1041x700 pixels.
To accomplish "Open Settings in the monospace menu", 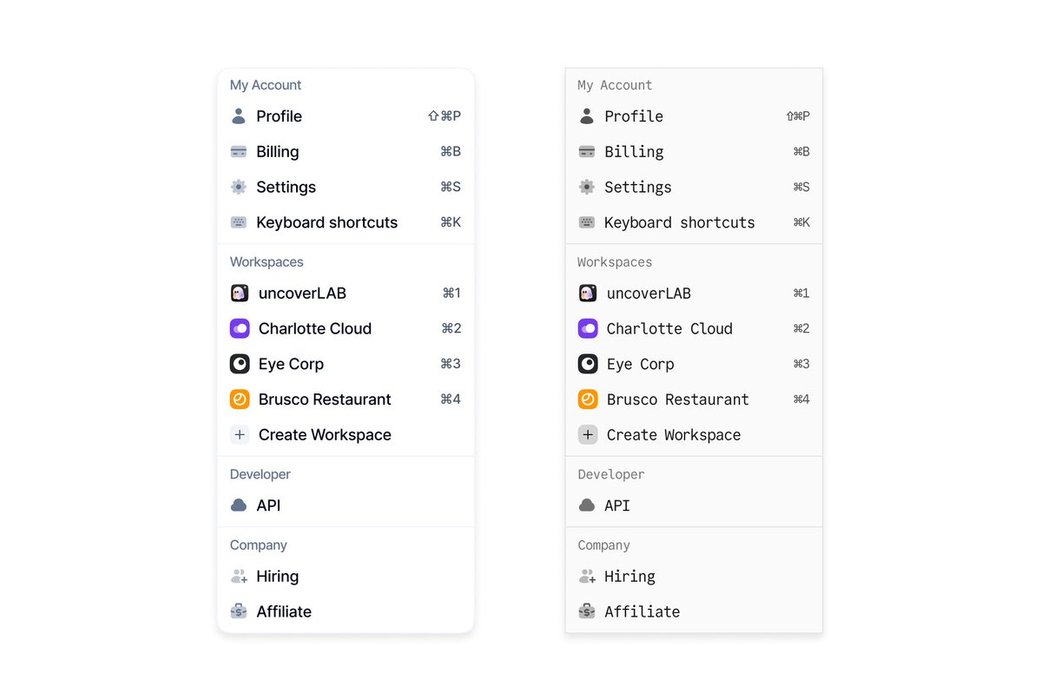I will [637, 187].
